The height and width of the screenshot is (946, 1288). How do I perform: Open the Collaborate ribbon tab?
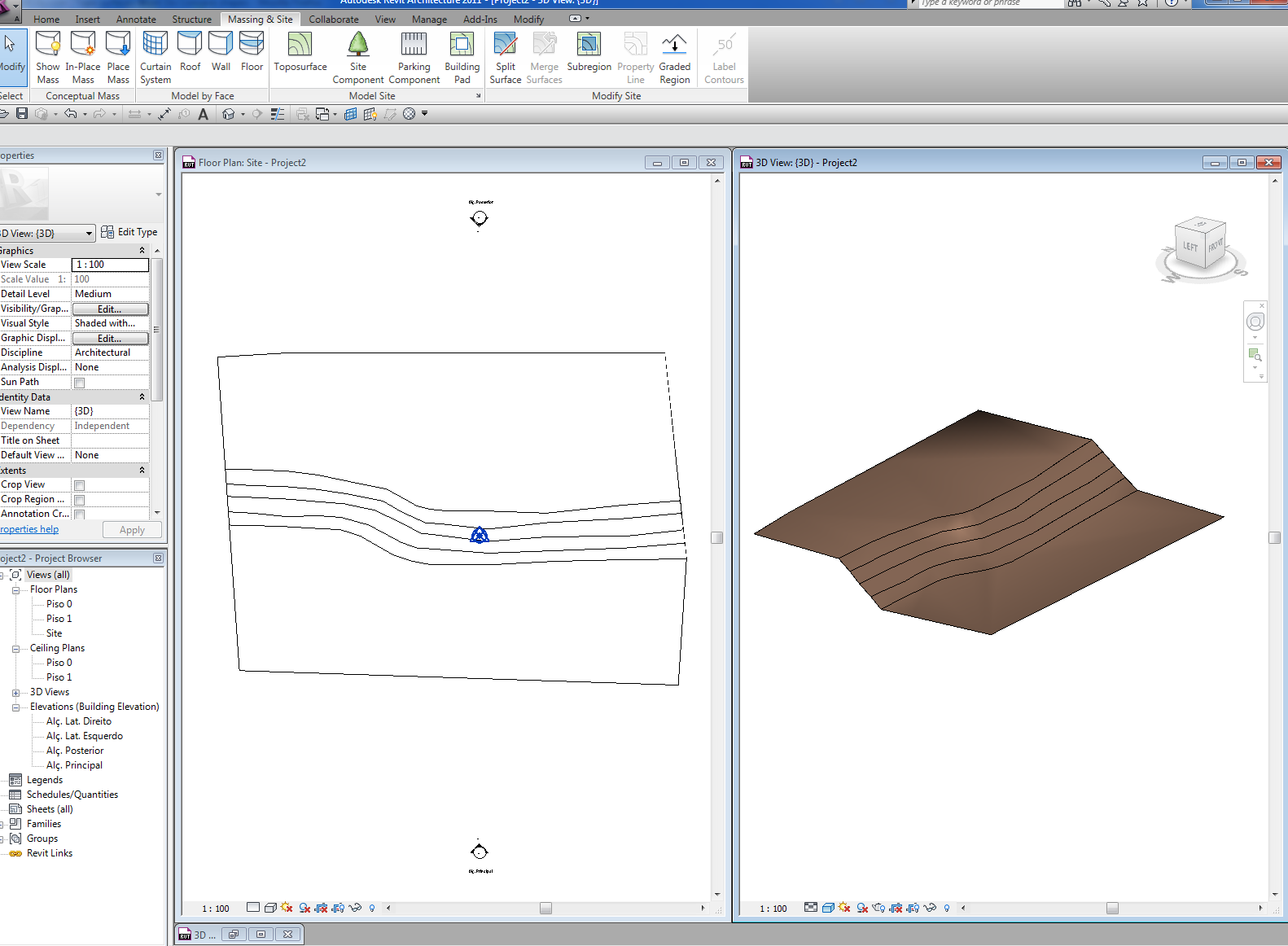pyautogui.click(x=333, y=19)
